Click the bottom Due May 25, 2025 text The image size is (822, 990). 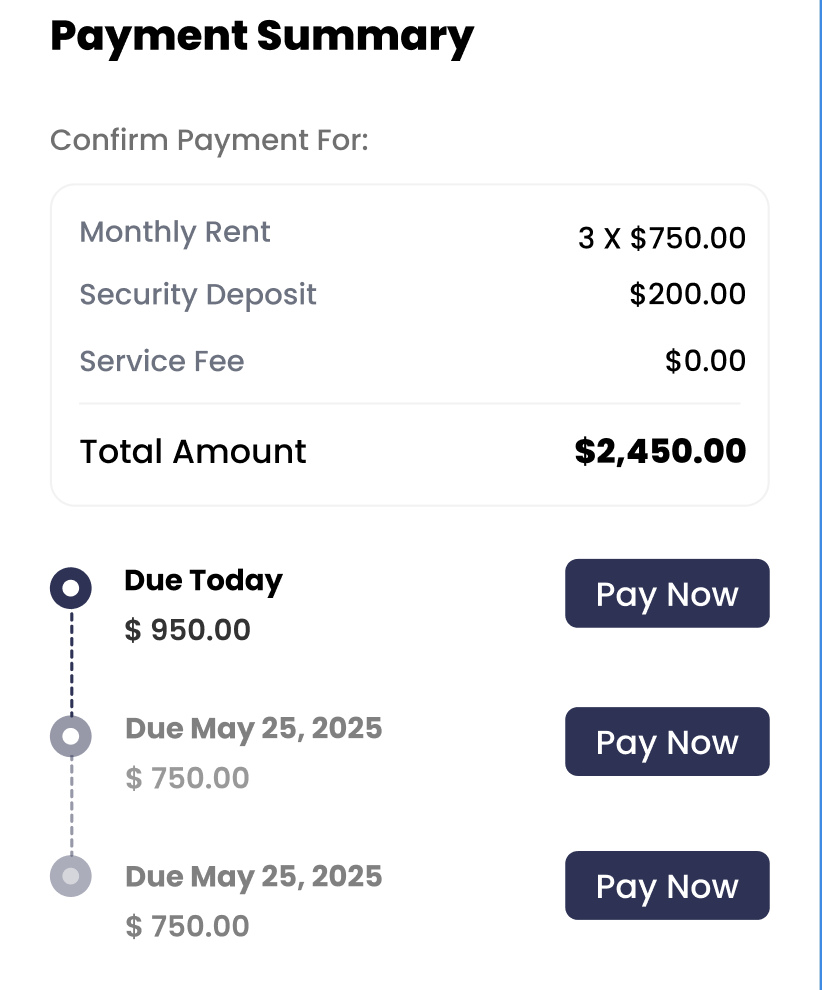[254, 877]
